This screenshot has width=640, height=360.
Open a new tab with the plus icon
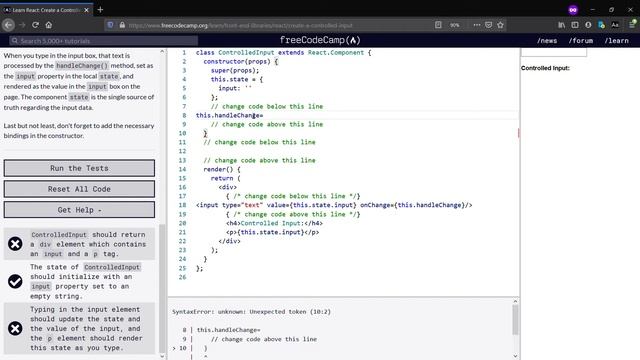tap(100, 9)
